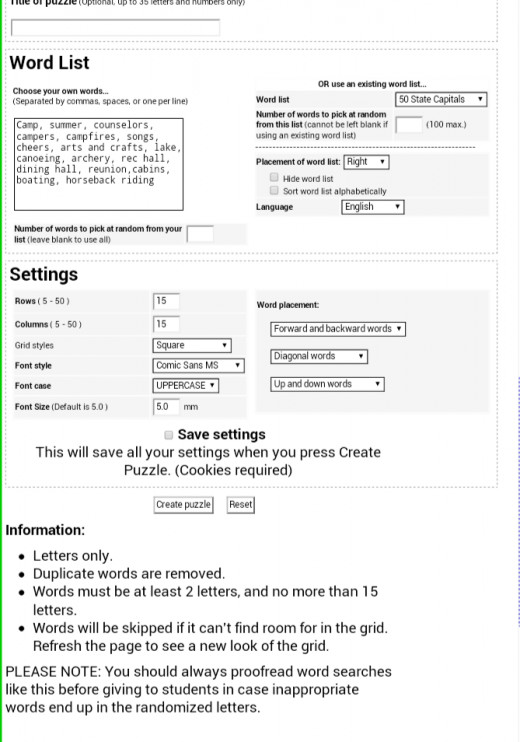Open the Up and down words dropdown
Viewport: 520px width, 742px height.
[x=327, y=384]
